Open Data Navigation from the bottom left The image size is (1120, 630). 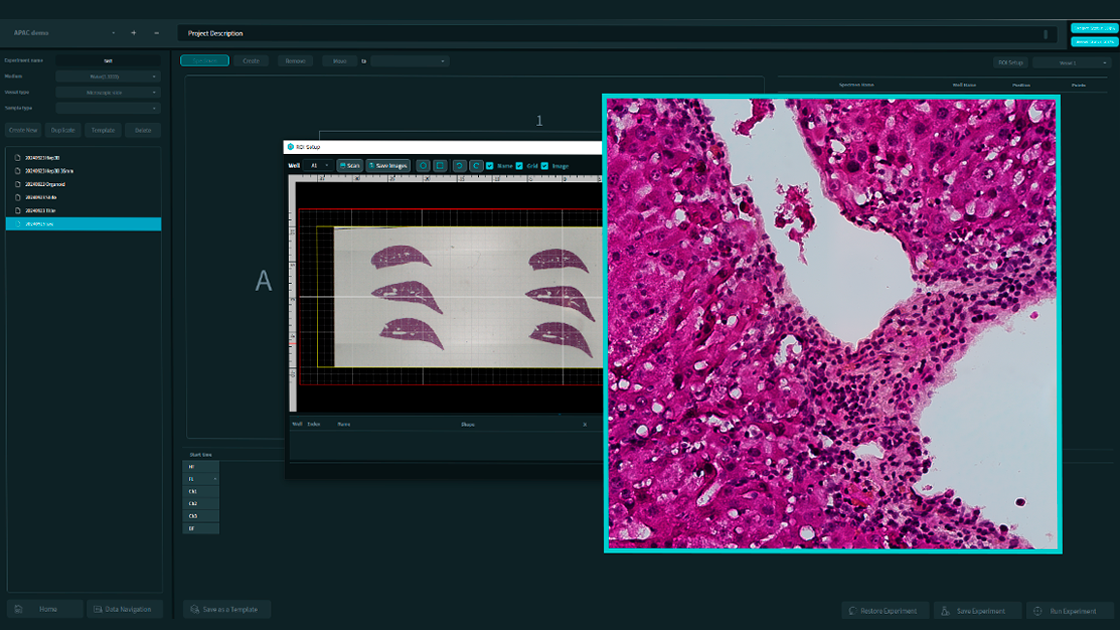[123, 609]
